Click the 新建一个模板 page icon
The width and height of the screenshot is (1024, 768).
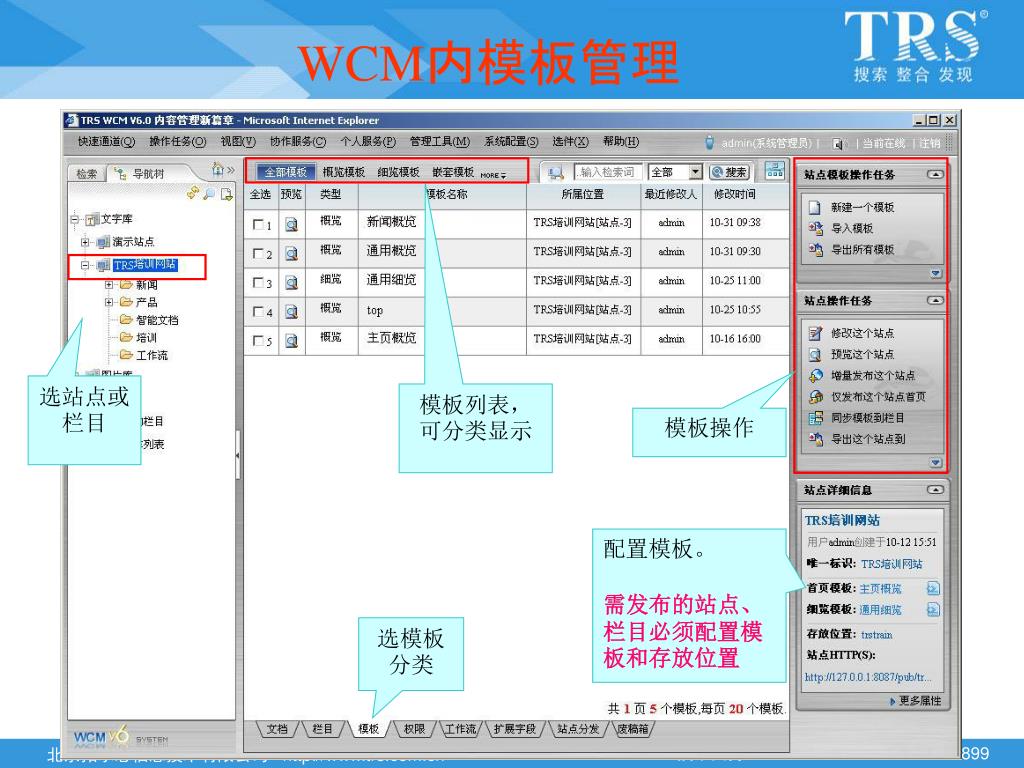[815, 208]
